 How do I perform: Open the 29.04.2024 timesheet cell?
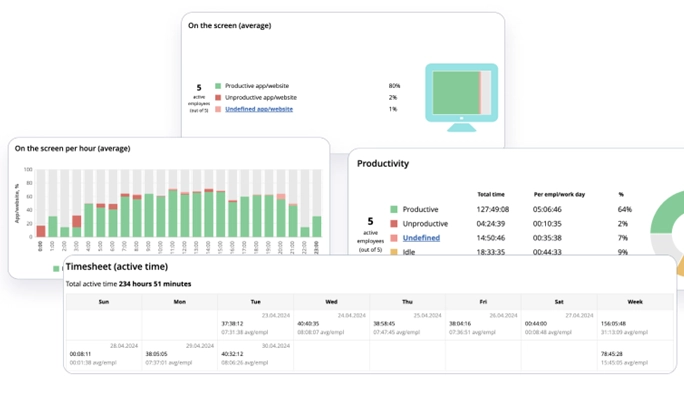click(180, 355)
